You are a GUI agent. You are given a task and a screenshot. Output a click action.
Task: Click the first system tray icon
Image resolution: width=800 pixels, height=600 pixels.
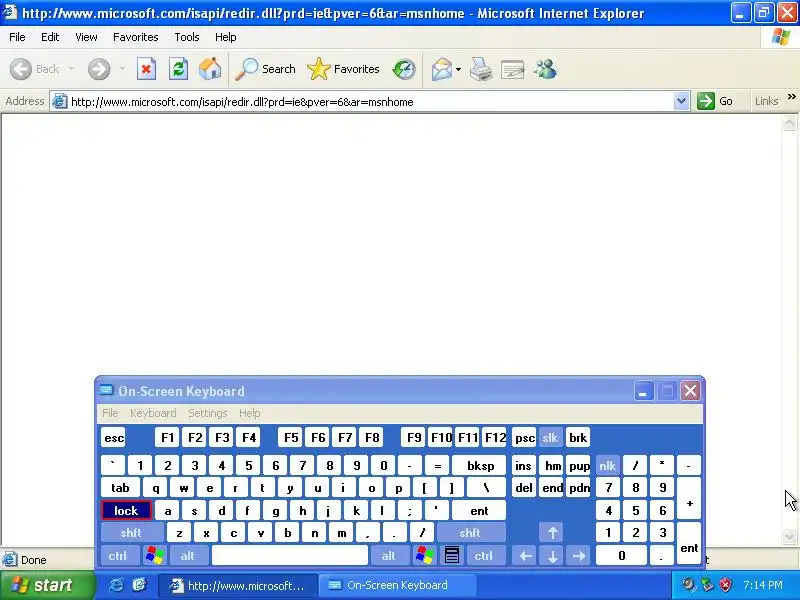(x=688, y=585)
